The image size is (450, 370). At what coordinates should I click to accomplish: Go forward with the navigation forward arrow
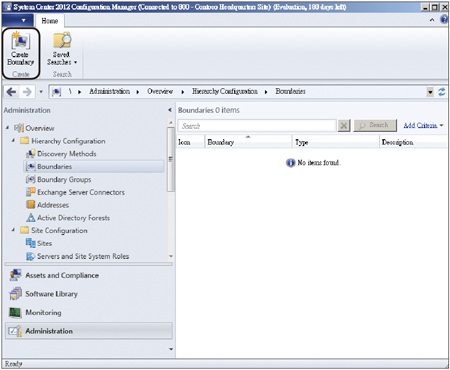point(27,92)
